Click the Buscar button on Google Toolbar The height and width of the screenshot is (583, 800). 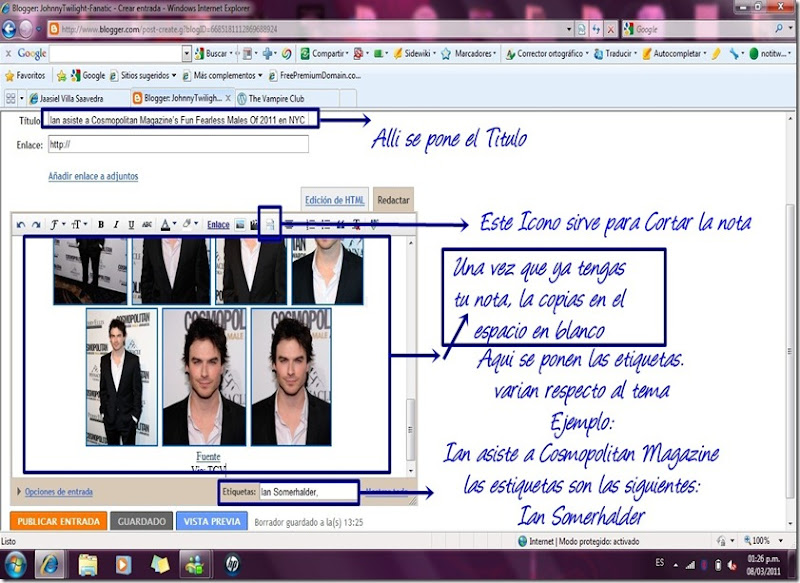click(x=214, y=53)
